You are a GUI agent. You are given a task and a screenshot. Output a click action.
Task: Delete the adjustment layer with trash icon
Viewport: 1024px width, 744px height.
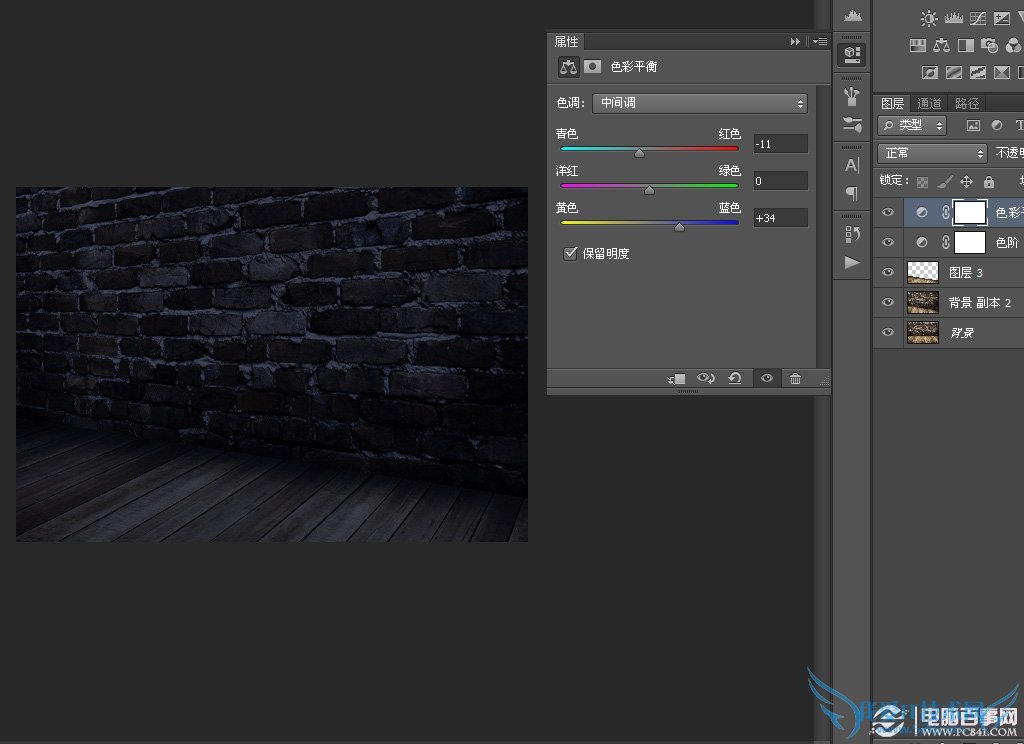pos(795,378)
